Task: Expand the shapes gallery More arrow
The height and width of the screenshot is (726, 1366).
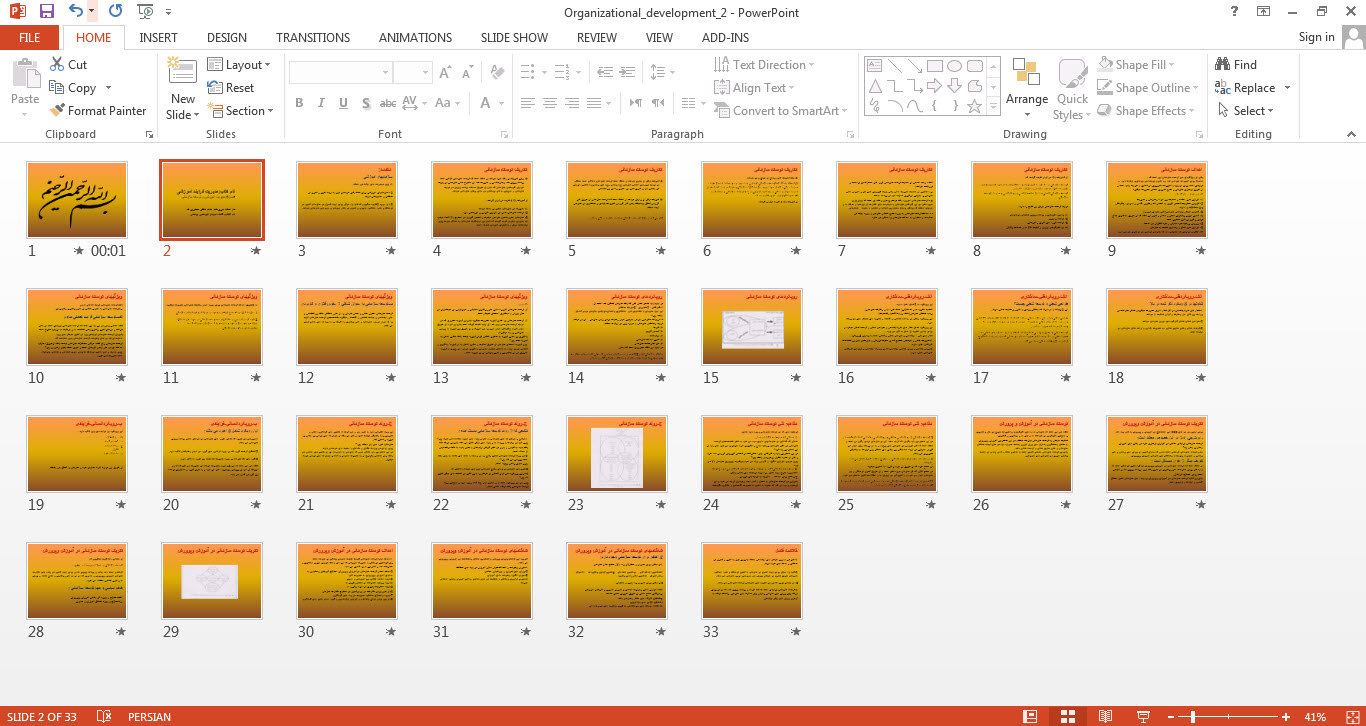Action: [993, 104]
